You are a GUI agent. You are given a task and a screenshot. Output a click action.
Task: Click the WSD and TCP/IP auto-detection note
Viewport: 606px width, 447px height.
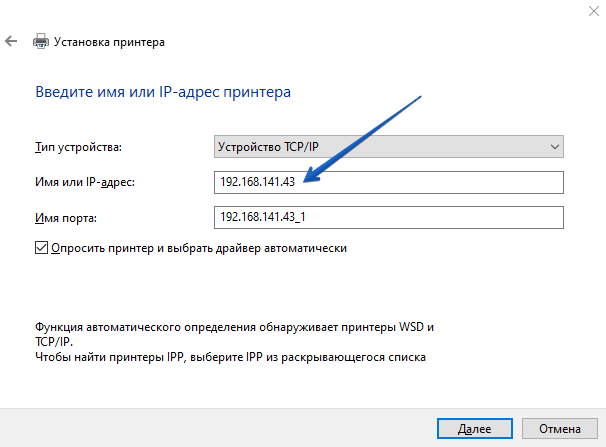click(235, 334)
